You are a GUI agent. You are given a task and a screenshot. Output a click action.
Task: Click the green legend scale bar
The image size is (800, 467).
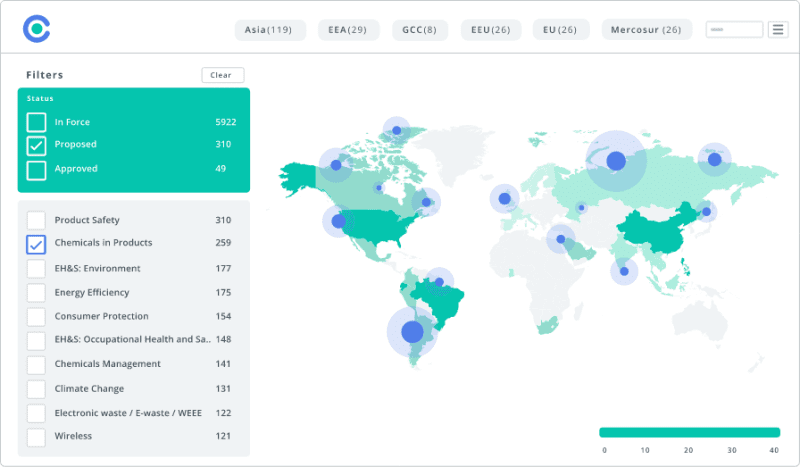pos(689,432)
